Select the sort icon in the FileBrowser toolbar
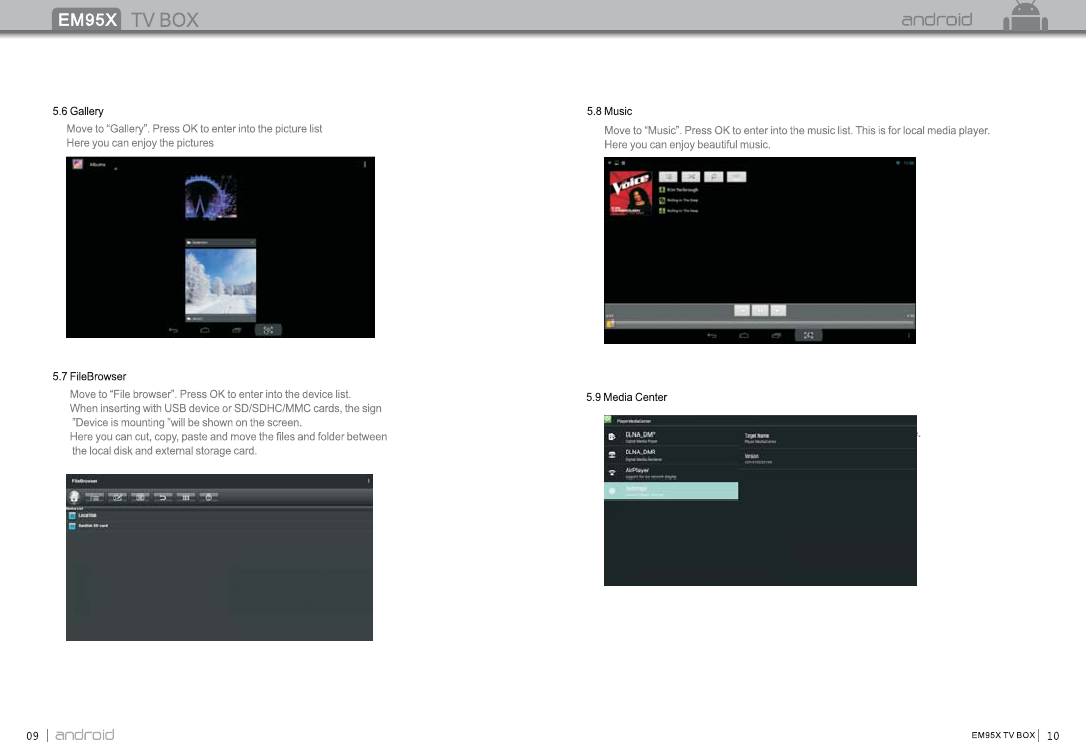 (x=187, y=497)
